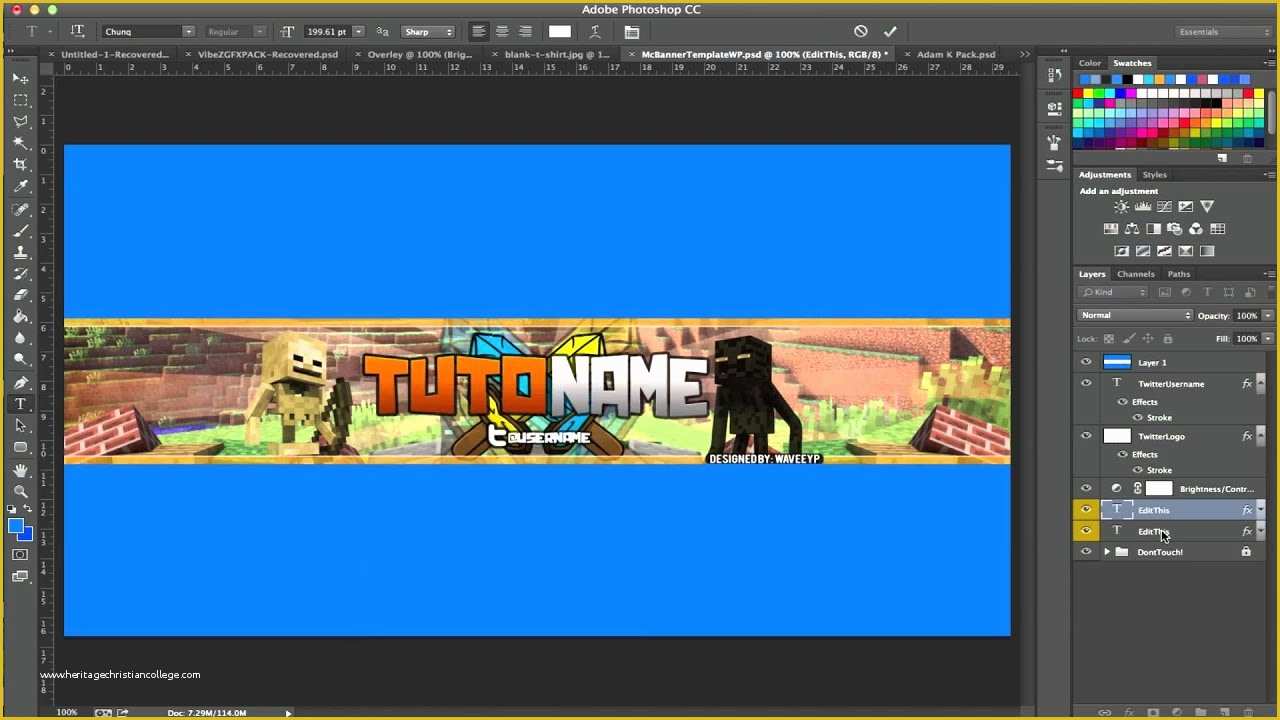Link layers using the chain icon
This screenshot has height=720, width=1280.
click(x=1105, y=712)
